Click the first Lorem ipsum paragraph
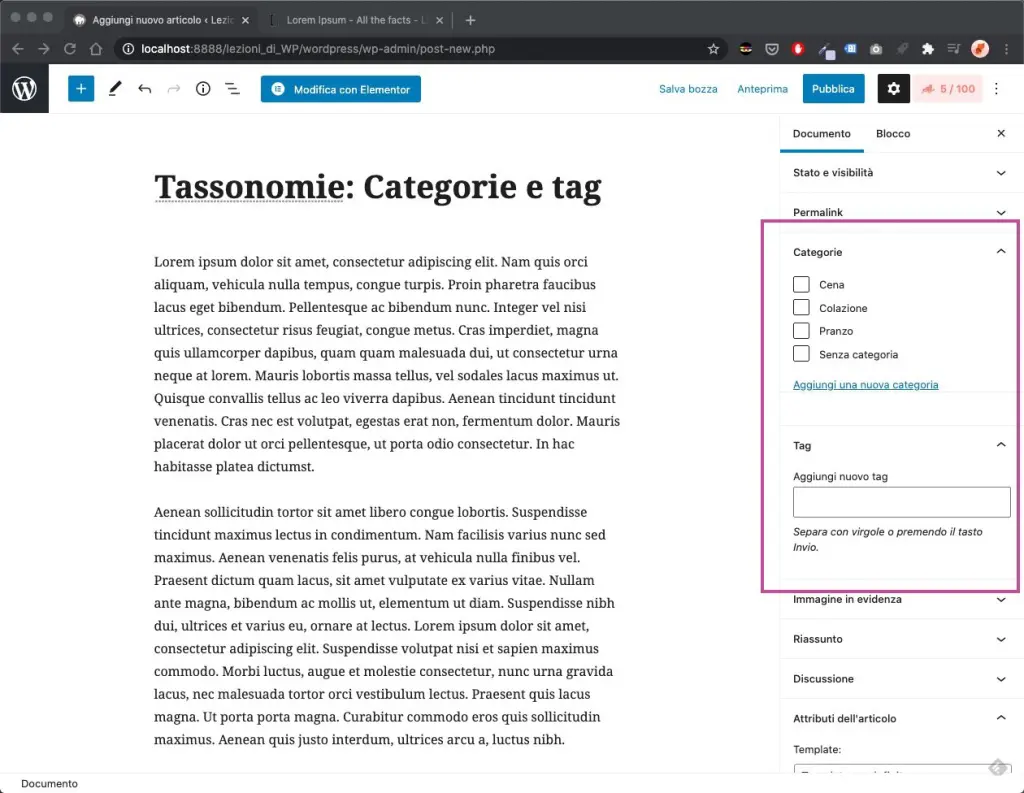 point(387,364)
